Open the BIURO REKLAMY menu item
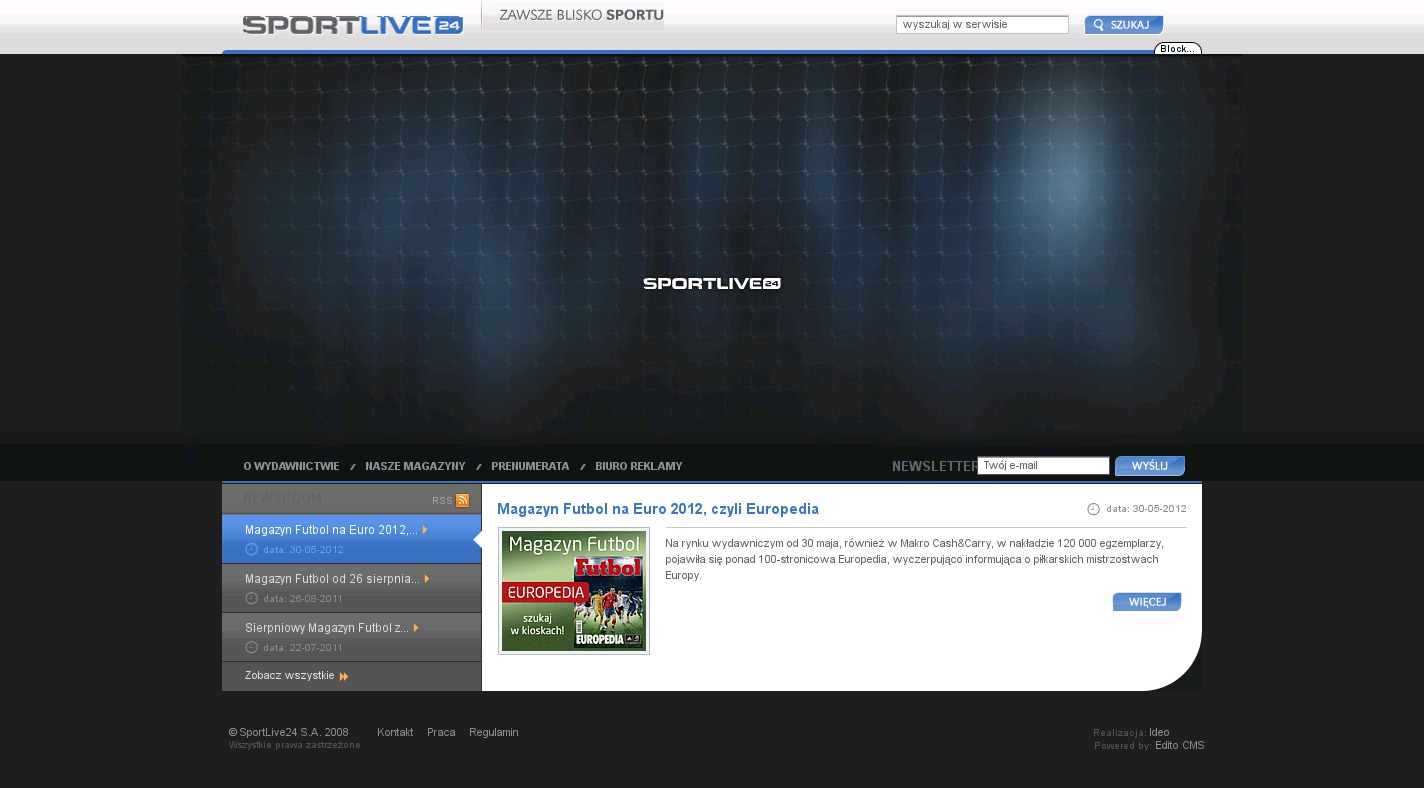Image resolution: width=1424 pixels, height=788 pixels. pos(638,466)
